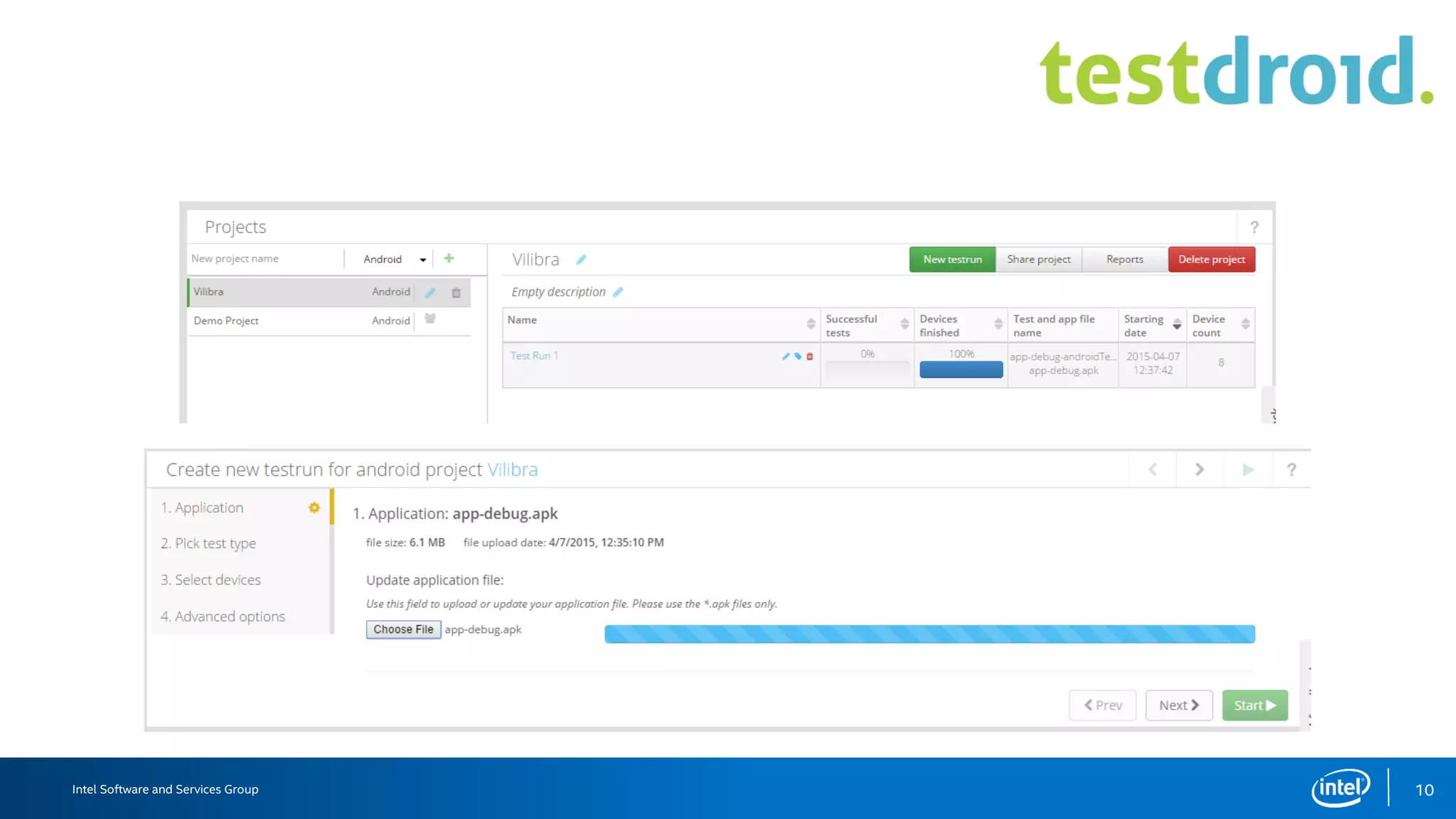The height and width of the screenshot is (819, 1456).
Task: Click the New project name input field
Action: [264, 259]
